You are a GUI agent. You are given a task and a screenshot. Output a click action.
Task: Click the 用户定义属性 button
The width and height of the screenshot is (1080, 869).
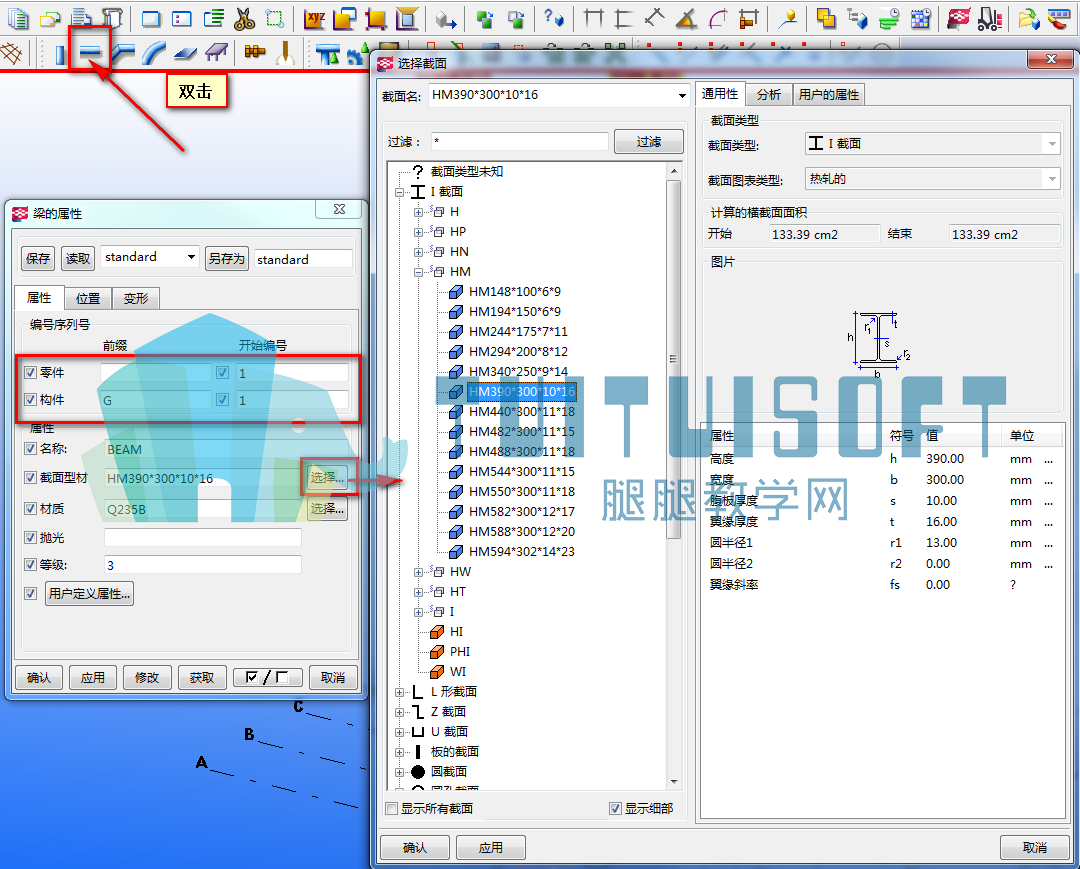(90, 594)
